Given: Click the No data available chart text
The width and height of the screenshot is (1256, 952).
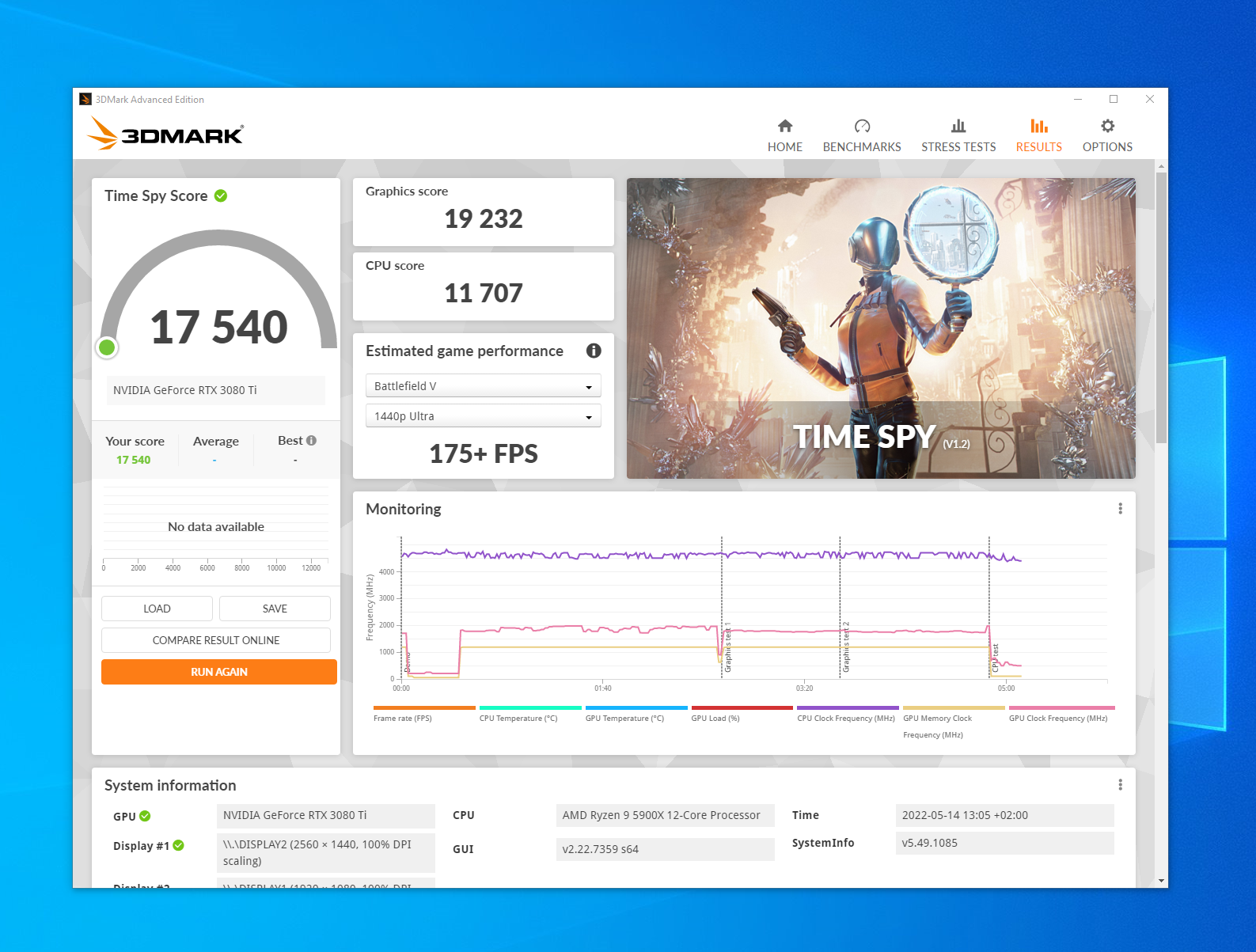Looking at the screenshot, I should coord(216,527).
